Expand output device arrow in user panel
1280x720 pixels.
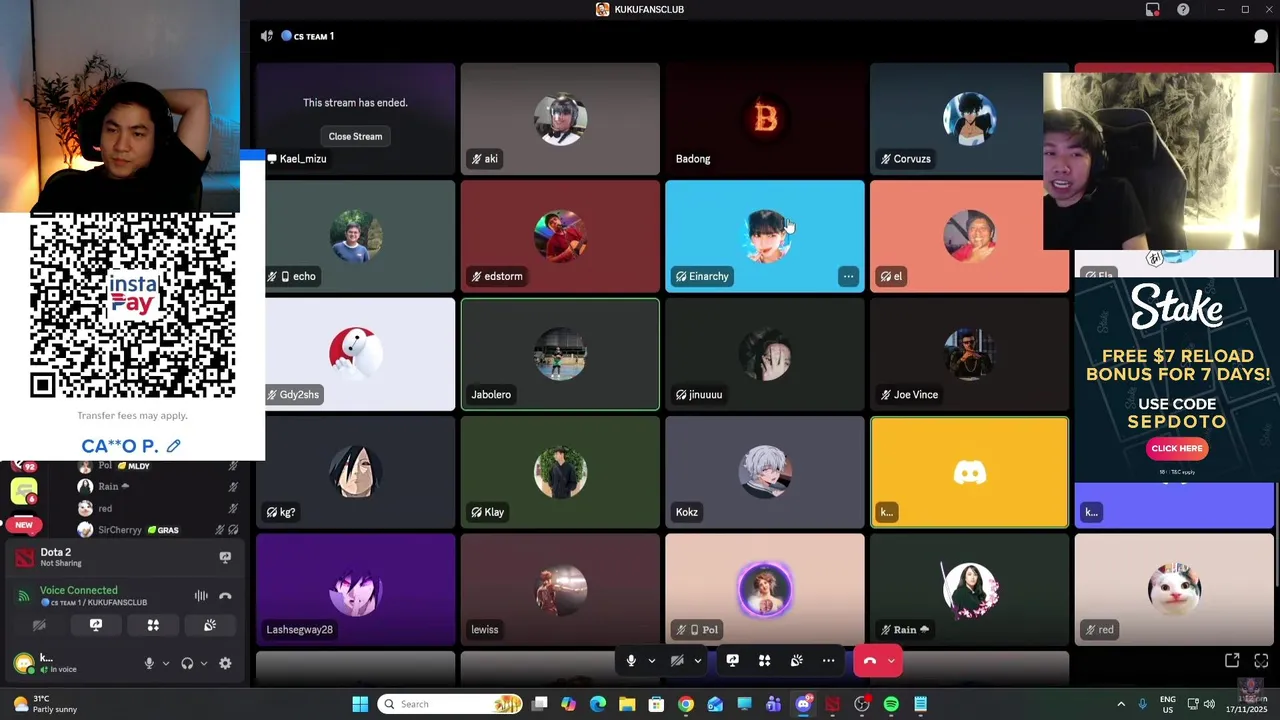(x=204, y=663)
